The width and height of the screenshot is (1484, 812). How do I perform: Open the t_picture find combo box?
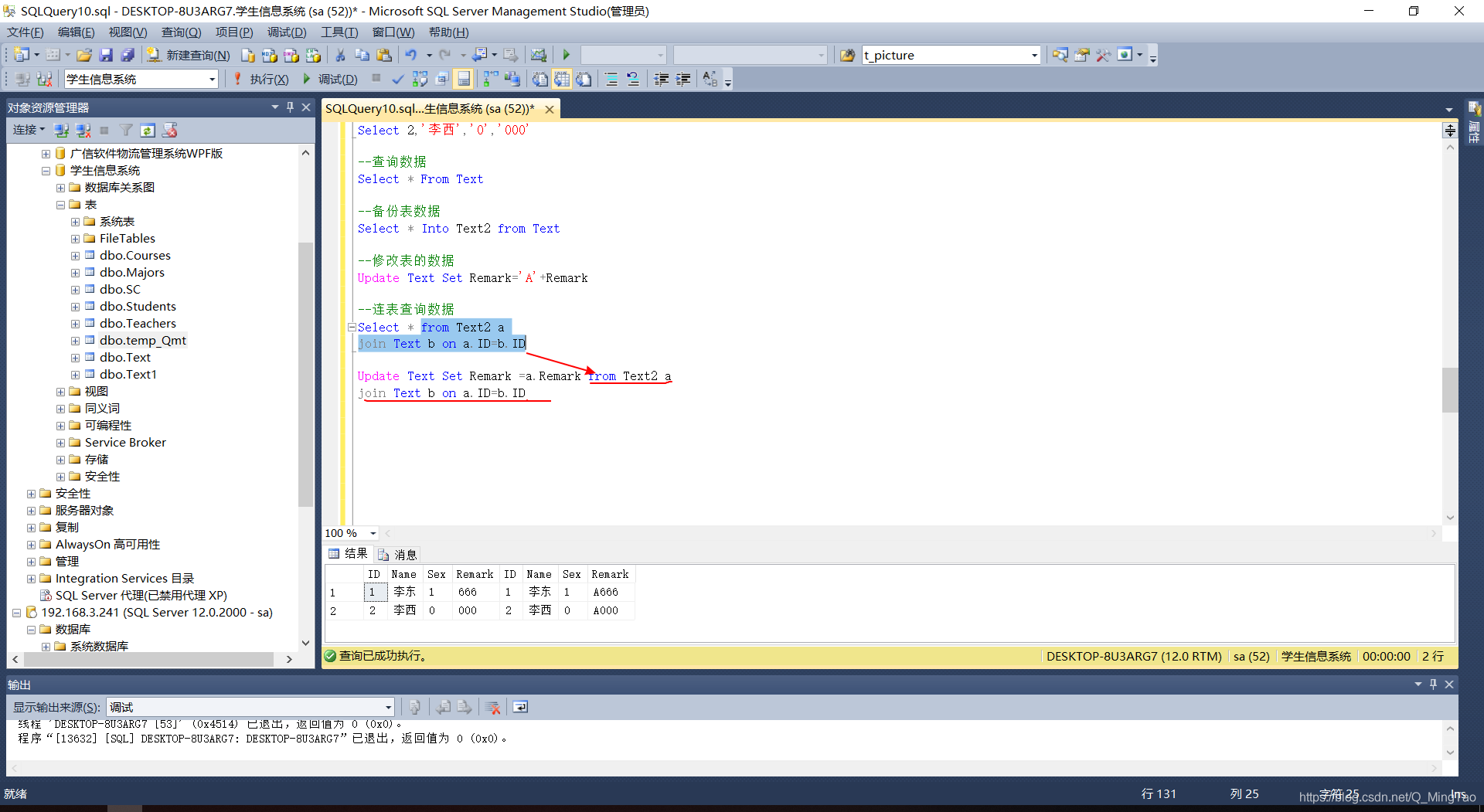click(x=1034, y=55)
